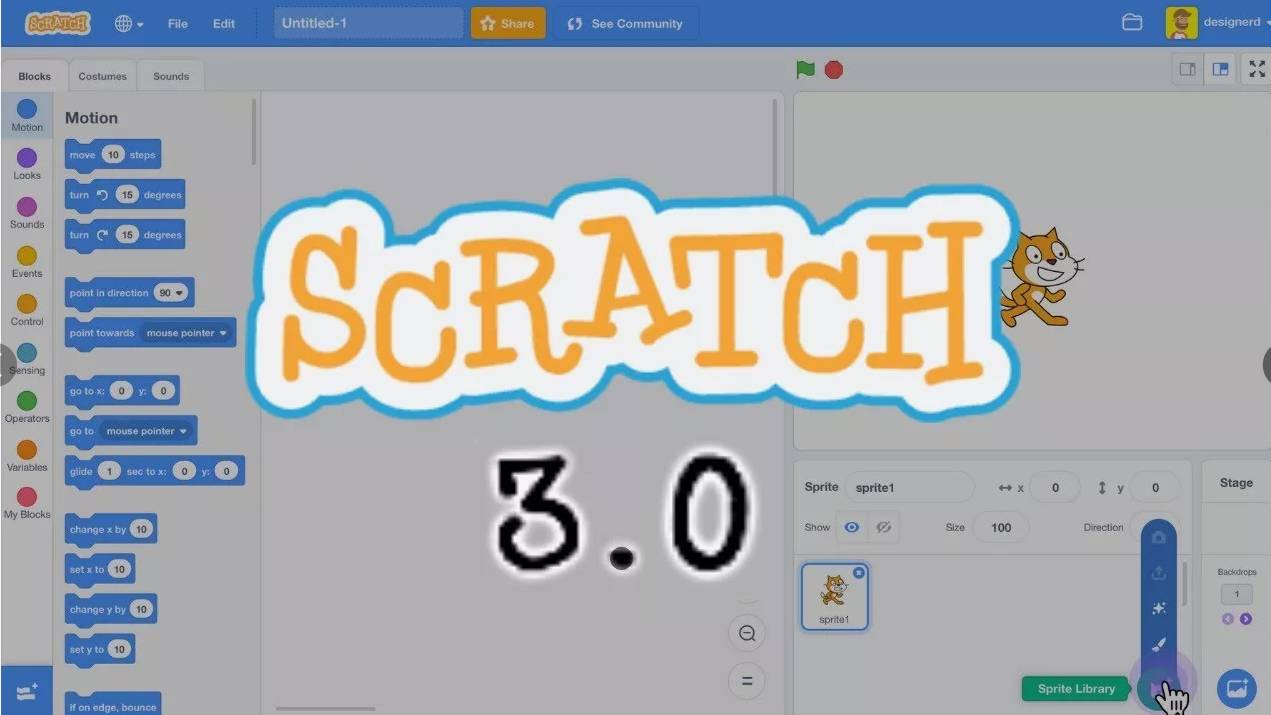Switch to the Sounds tab

(x=171, y=76)
